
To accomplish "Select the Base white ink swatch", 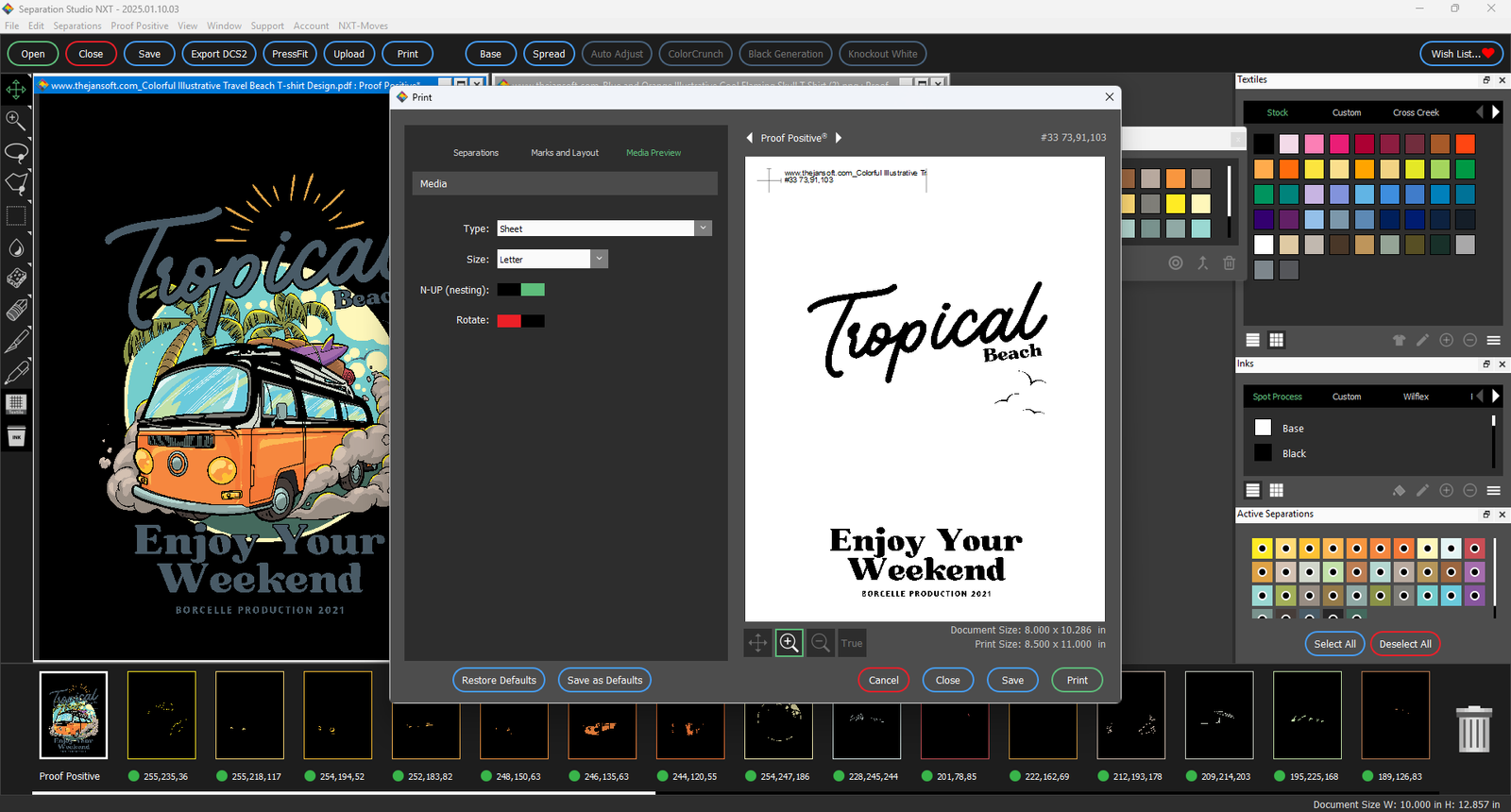I will pyautogui.click(x=1263, y=428).
